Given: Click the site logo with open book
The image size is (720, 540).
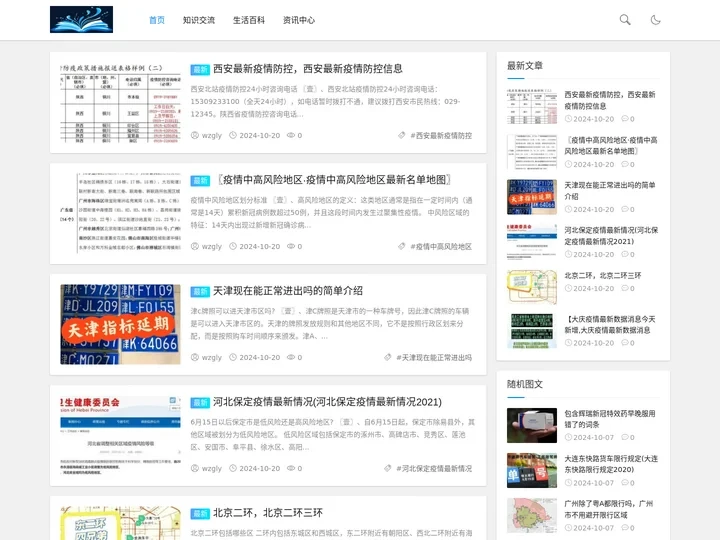Looking at the screenshot, I should coord(81,20).
